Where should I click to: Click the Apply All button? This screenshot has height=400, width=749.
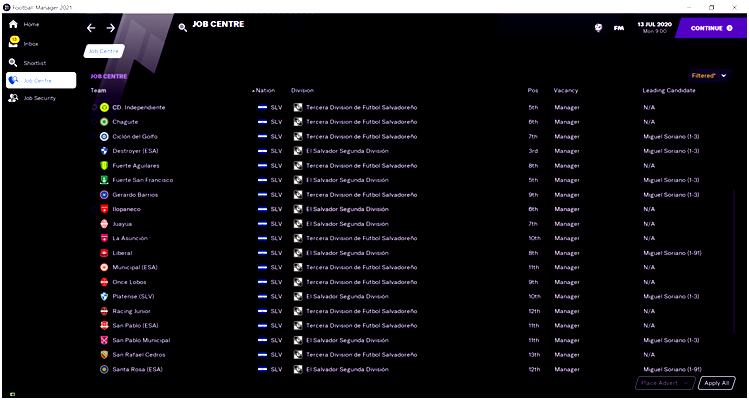point(717,383)
